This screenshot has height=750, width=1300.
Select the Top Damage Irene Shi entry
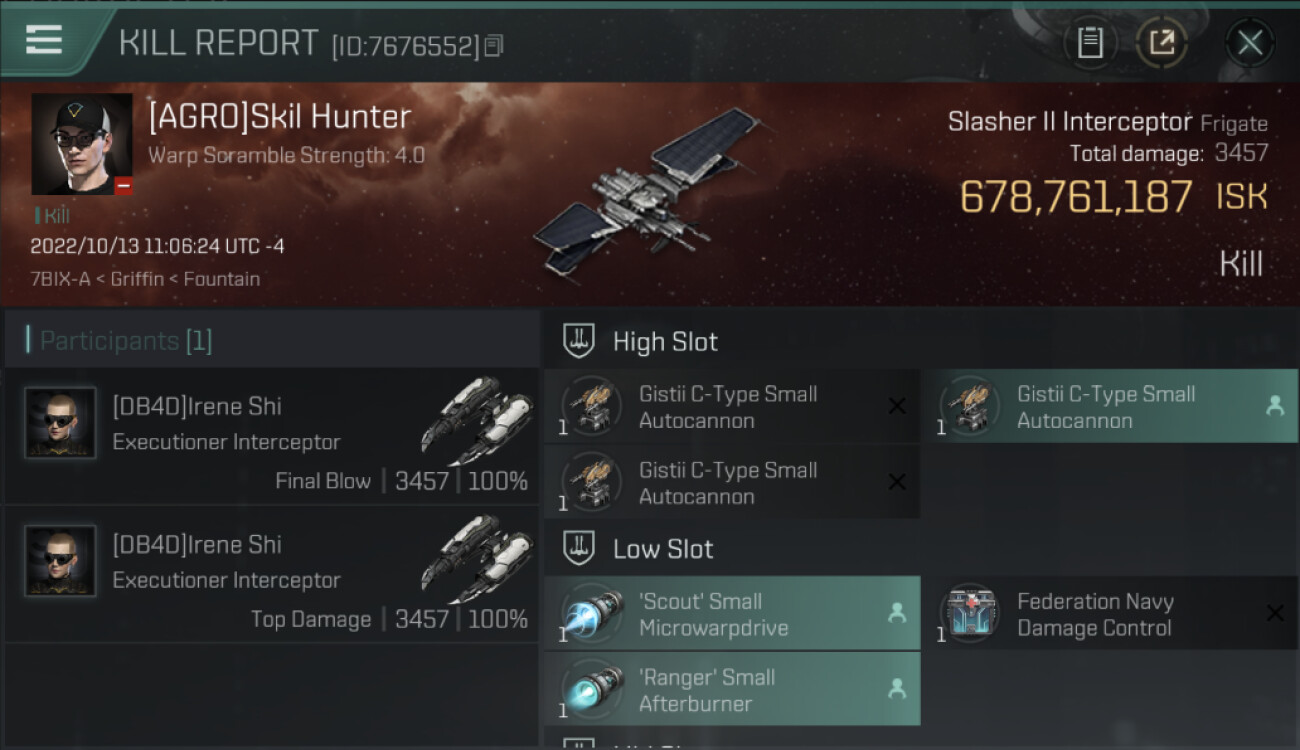pos(272,575)
